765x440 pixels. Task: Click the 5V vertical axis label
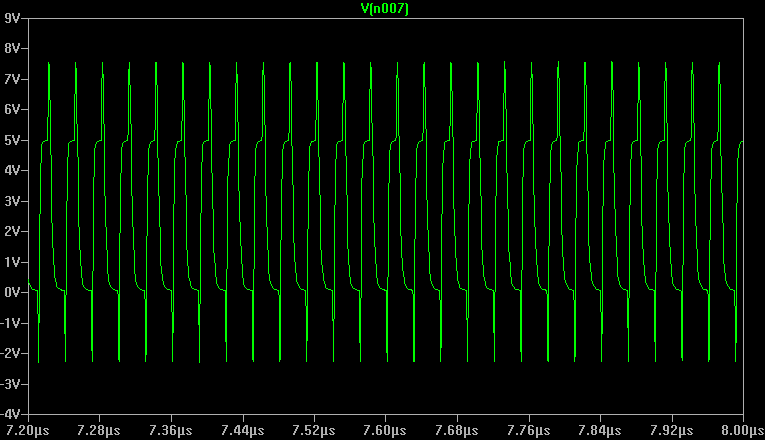click(12, 140)
